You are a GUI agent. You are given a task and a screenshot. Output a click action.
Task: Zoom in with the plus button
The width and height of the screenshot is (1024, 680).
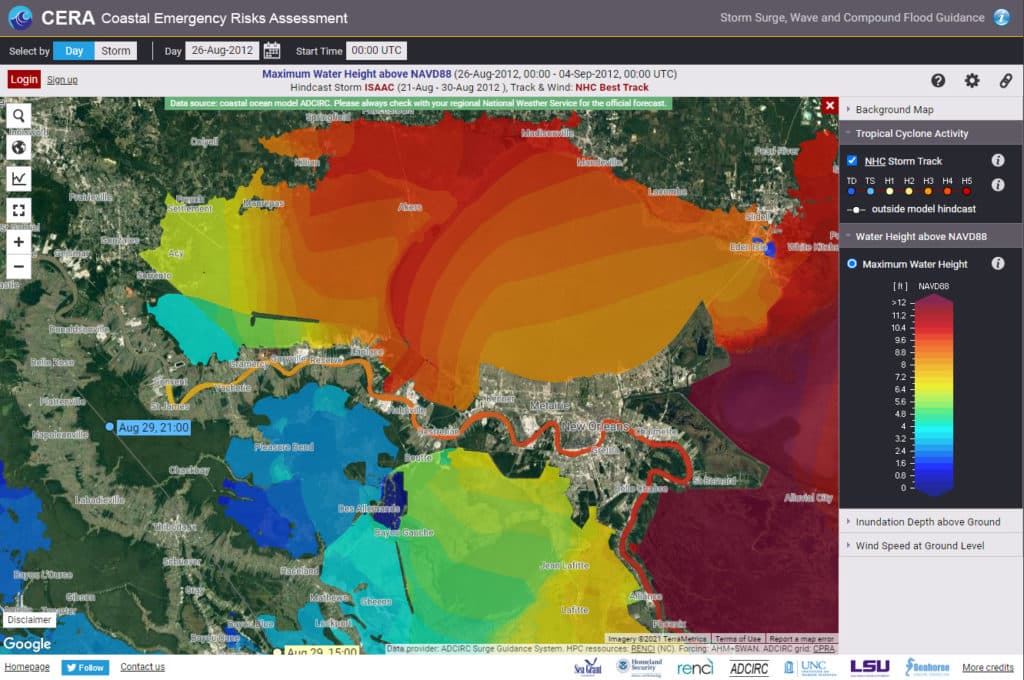[19, 242]
